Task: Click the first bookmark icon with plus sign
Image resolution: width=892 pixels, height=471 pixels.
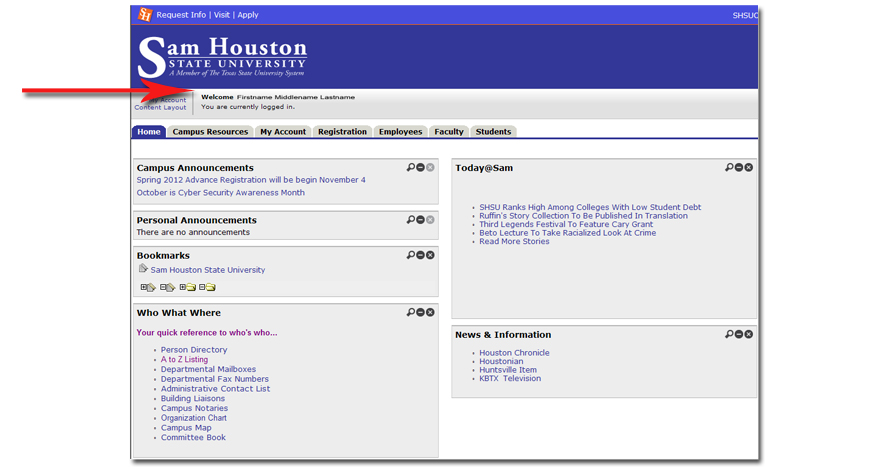Action: point(148,288)
